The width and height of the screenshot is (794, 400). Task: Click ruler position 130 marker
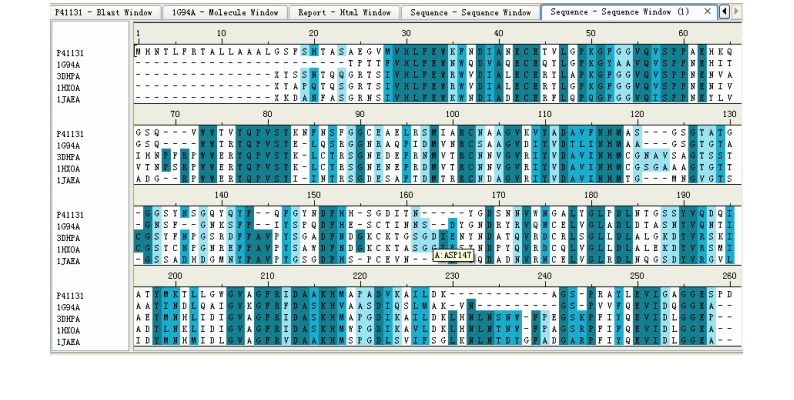[729, 114]
